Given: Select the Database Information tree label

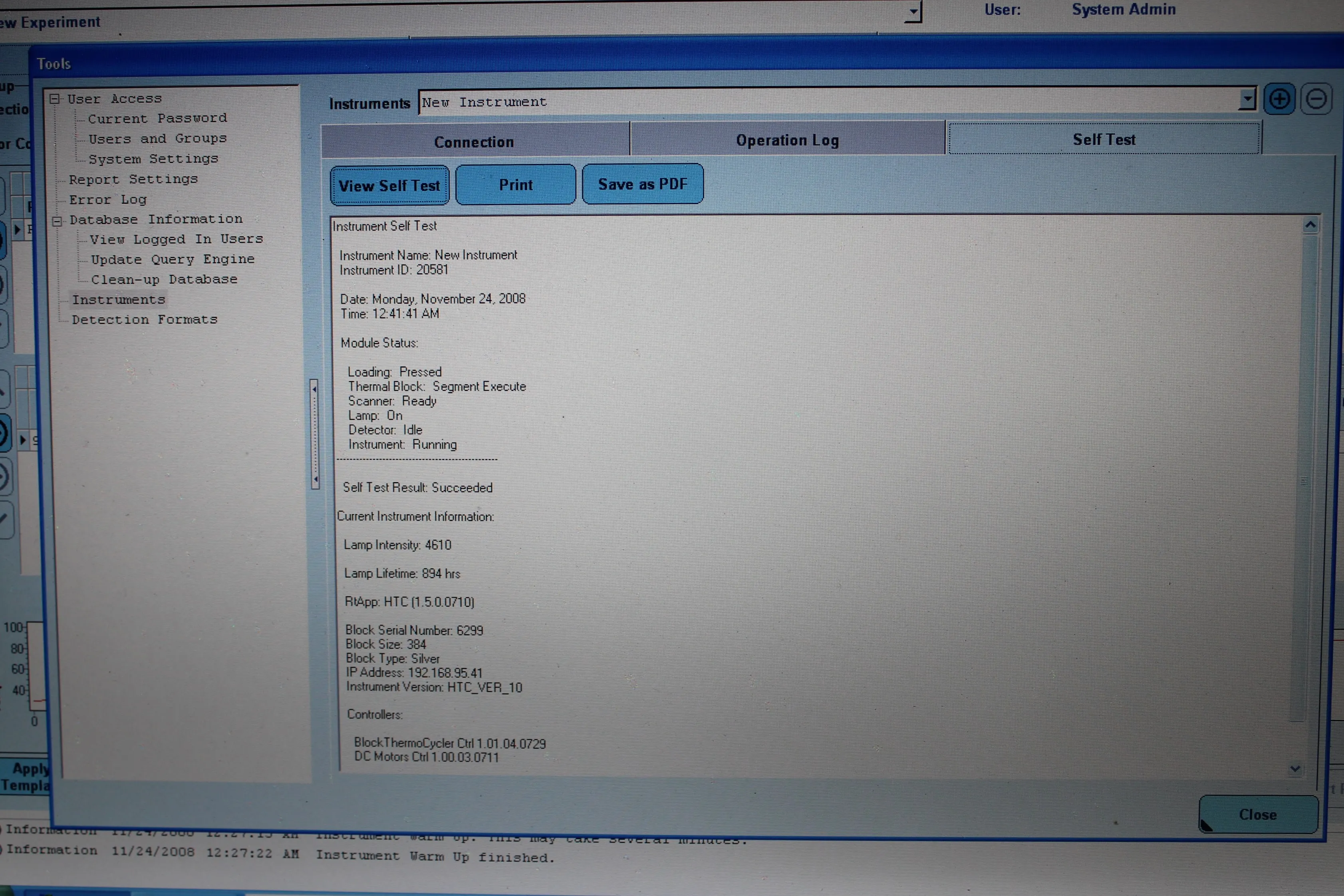Looking at the screenshot, I should click(x=156, y=219).
